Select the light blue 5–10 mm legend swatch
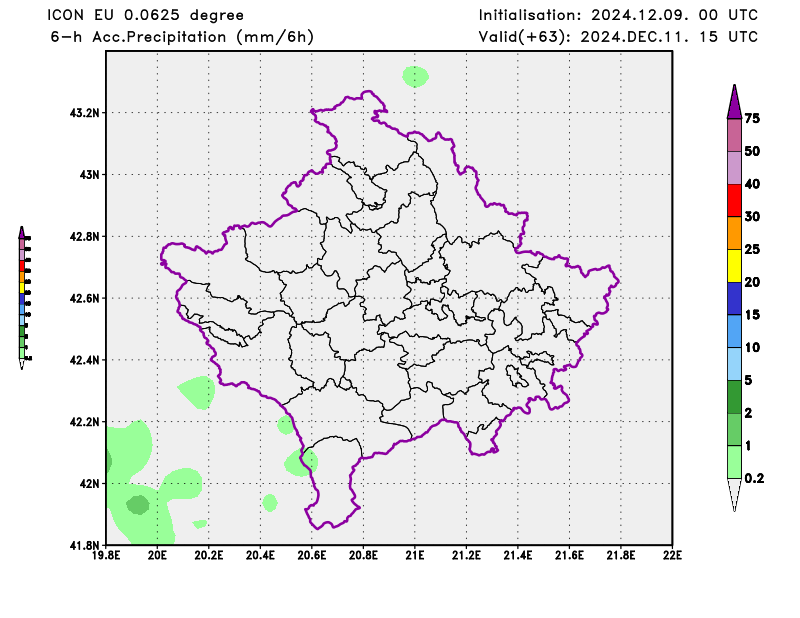The width and height of the screenshot is (800, 618). [x=734, y=364]
